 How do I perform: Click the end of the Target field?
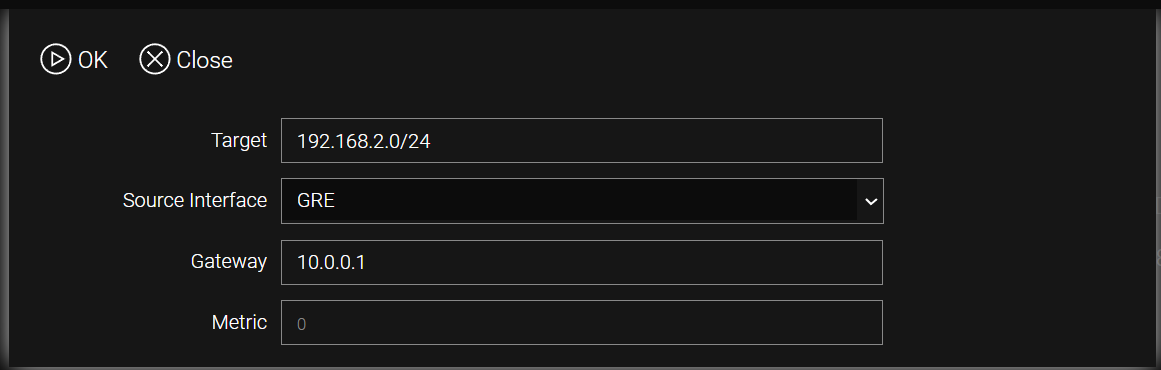tap(866, 141)
